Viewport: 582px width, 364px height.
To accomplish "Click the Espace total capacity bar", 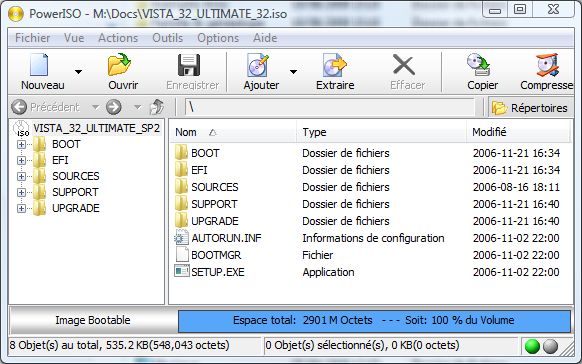I will (x=374, y=320).
